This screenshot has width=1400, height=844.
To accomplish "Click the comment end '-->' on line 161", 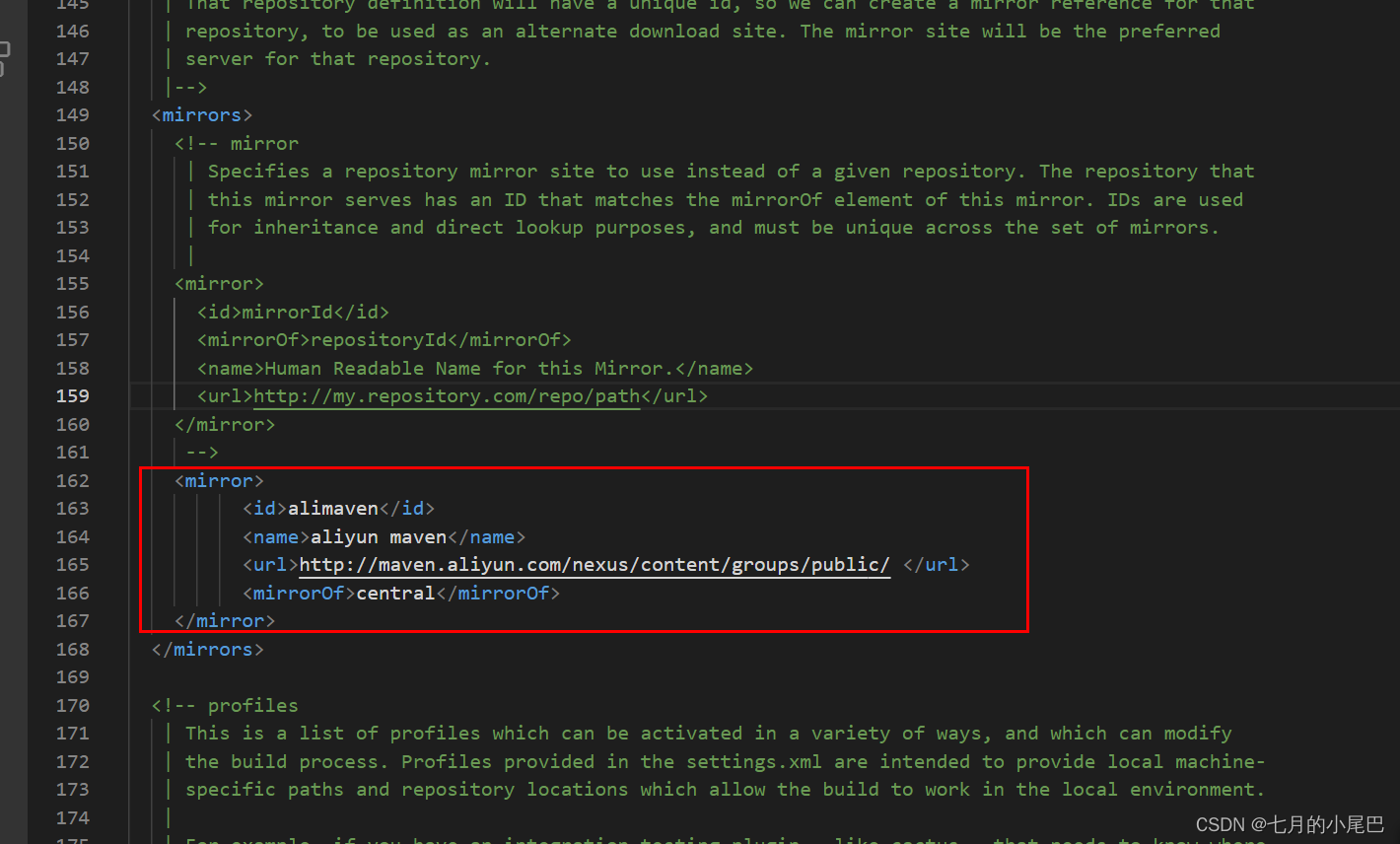I will click(x=202, y=453).
